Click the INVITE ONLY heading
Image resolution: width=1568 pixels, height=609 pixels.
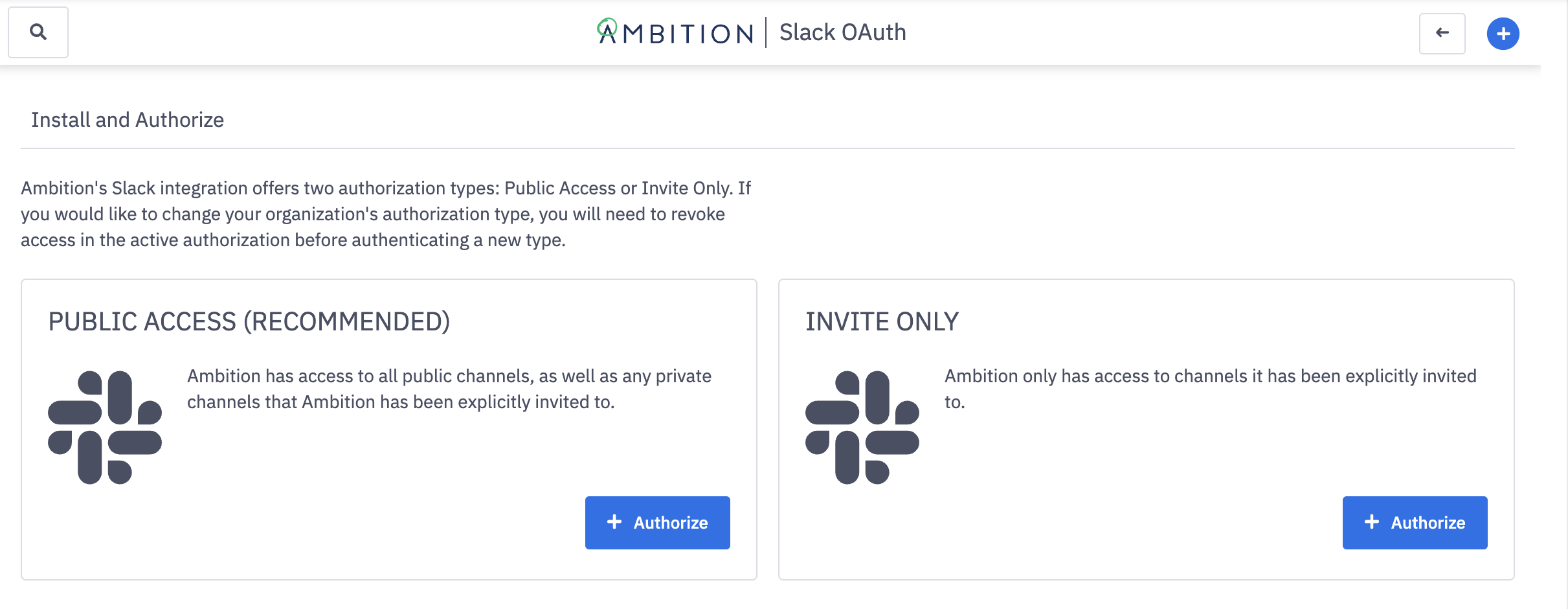click(882, 322)
